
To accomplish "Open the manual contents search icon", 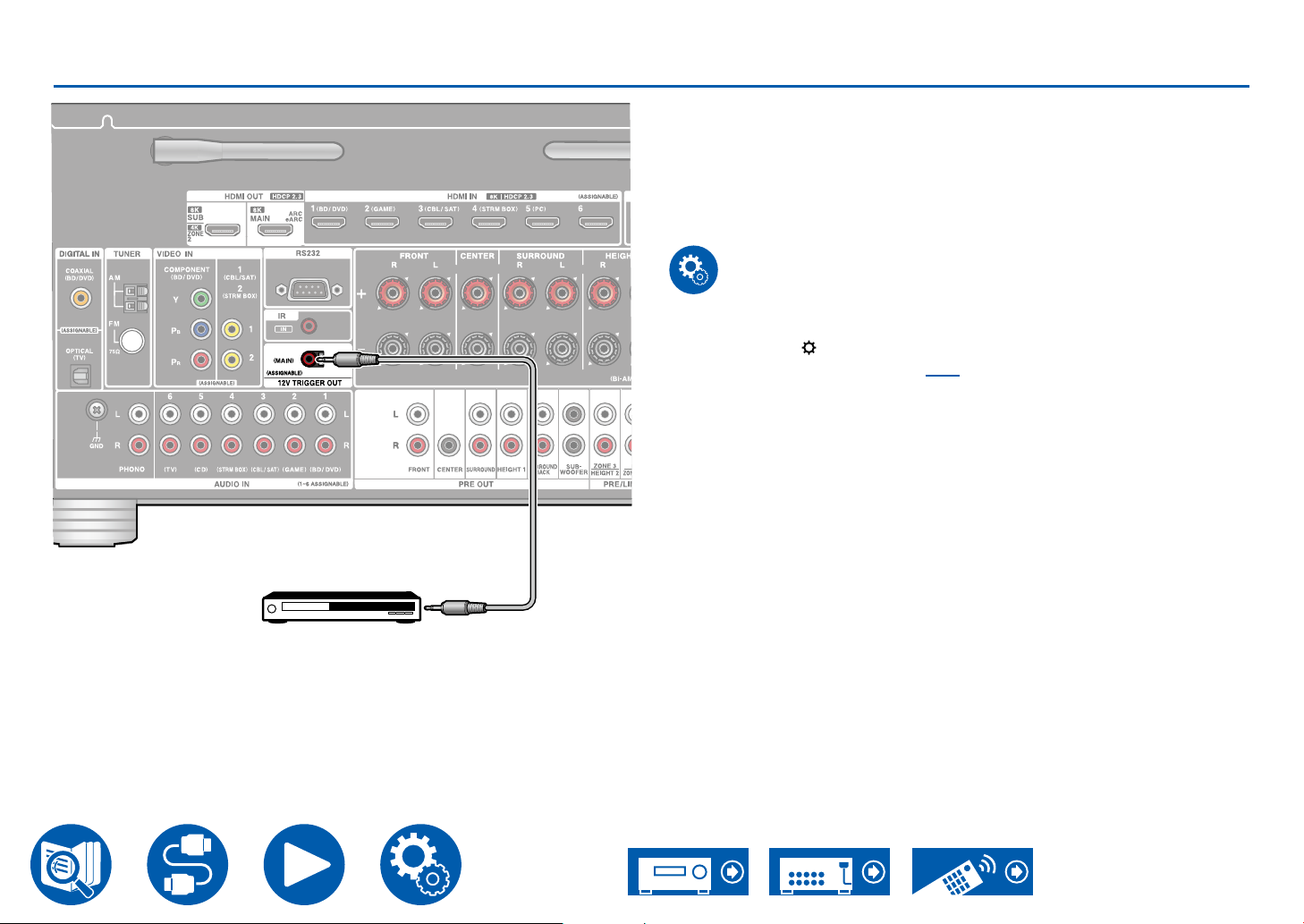I will pos(71,864).
